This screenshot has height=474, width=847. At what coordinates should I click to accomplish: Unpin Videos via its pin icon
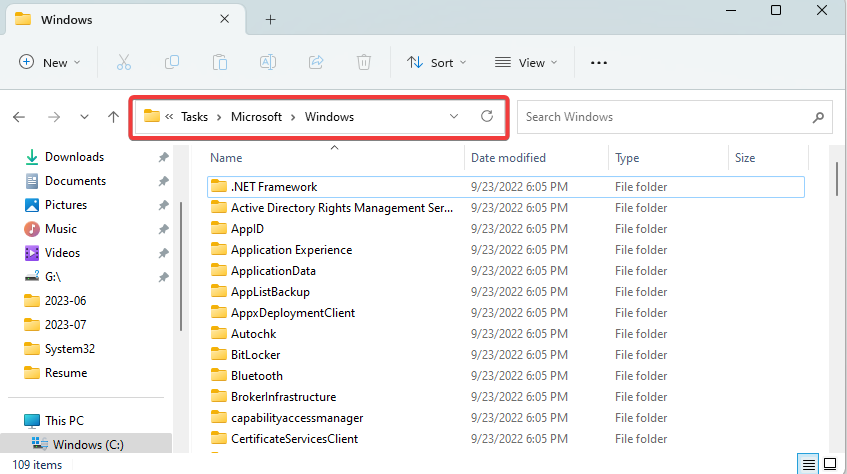pos(163,253)
